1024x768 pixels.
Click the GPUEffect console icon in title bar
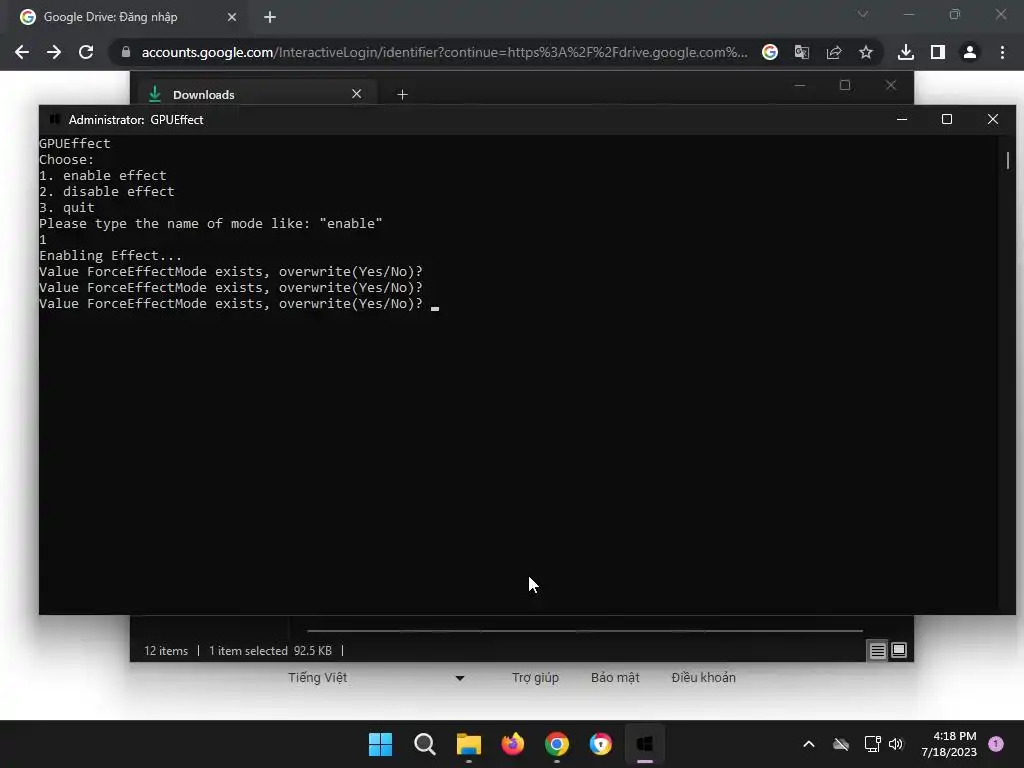coord(55,120)
